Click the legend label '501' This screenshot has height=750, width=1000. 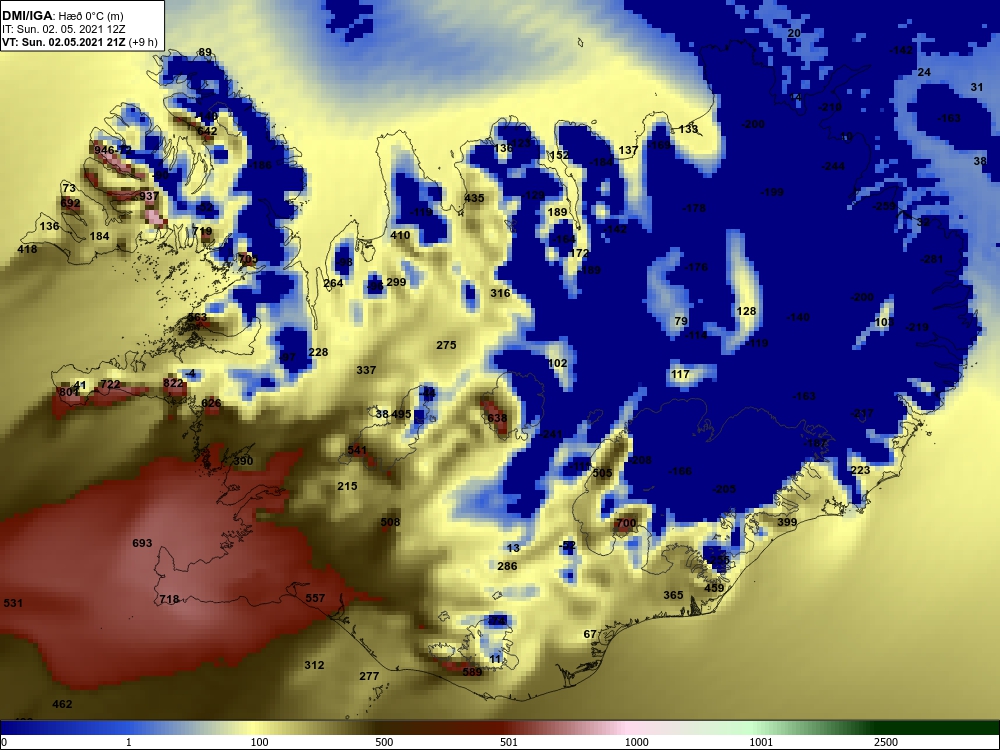coord(508,742)
